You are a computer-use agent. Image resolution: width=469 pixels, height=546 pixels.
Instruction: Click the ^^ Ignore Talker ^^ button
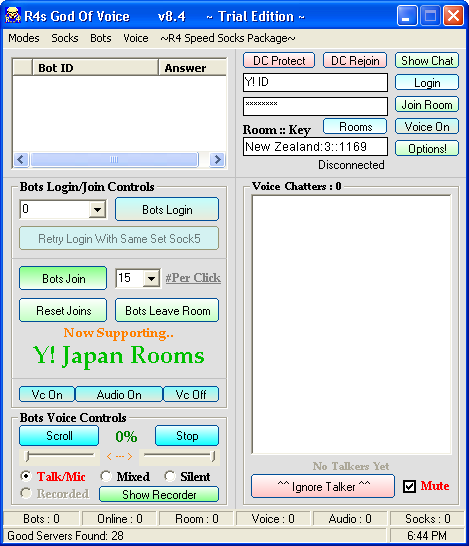(x=323, y=486)
